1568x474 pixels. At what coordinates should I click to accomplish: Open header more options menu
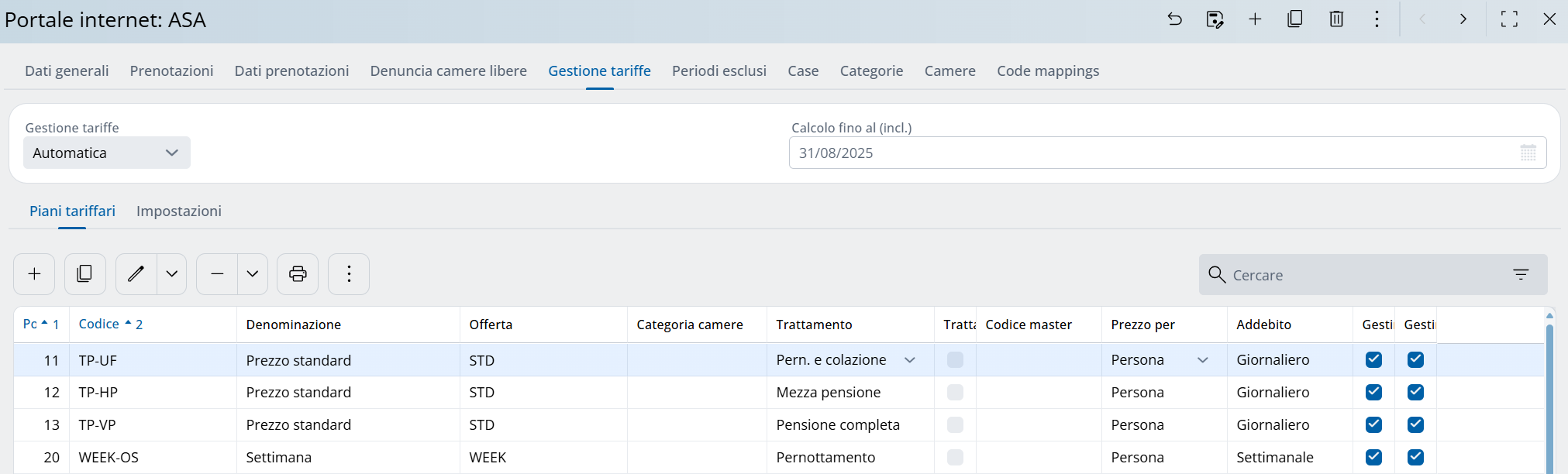(x=1377, y=19)
